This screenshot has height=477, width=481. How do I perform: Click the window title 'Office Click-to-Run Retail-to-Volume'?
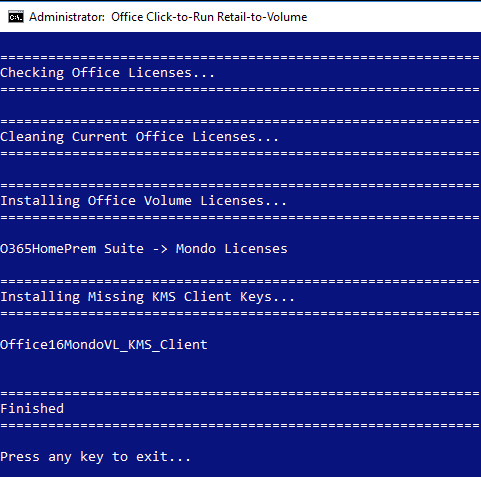209,17
